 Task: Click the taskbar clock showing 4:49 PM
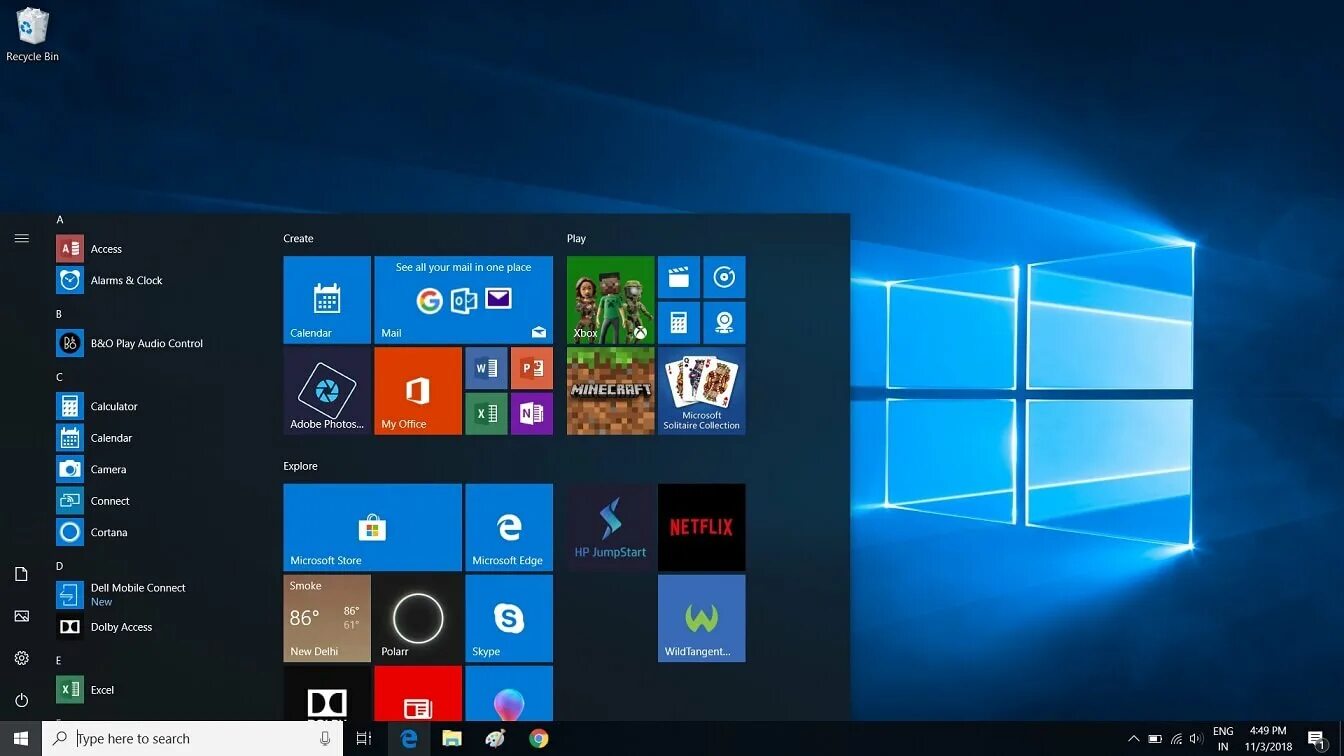[1268, 739]
